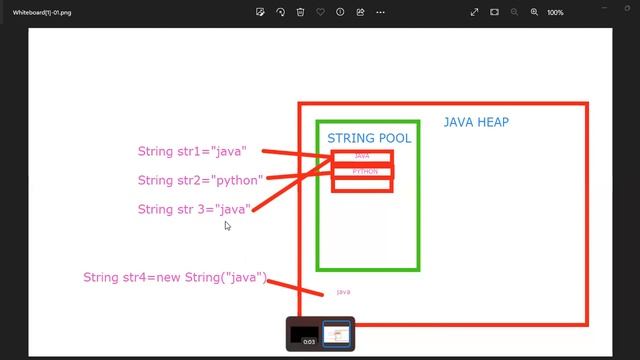Click the String str2="python" text
The image size is (640, 360).
point(200,180)
